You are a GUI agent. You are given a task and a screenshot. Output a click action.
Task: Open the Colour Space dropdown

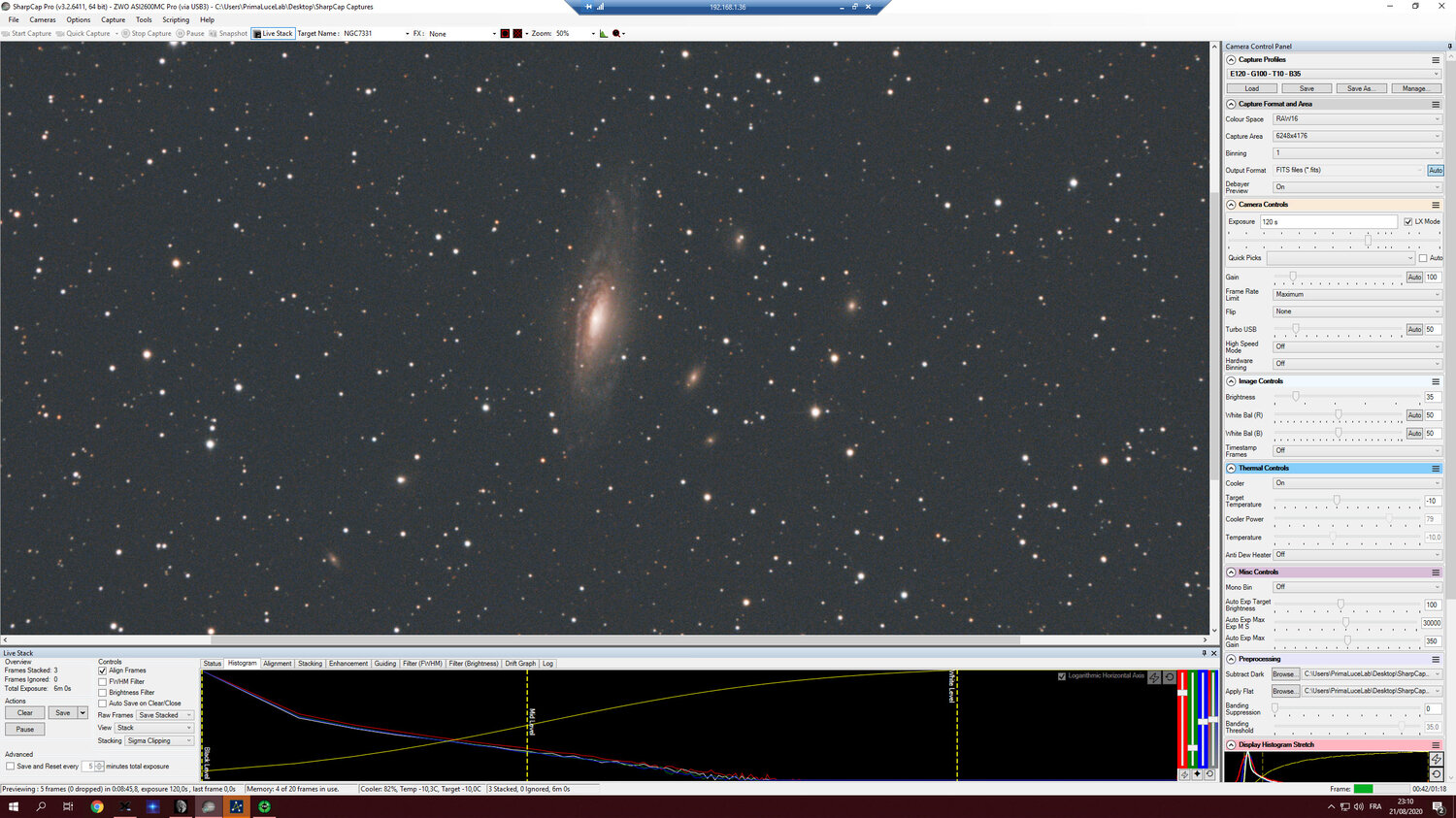pos(1357,119)
